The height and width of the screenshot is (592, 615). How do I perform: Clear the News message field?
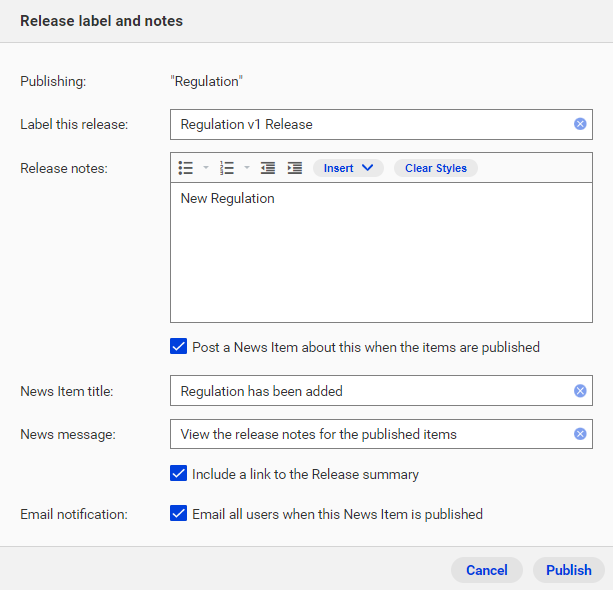580,435
